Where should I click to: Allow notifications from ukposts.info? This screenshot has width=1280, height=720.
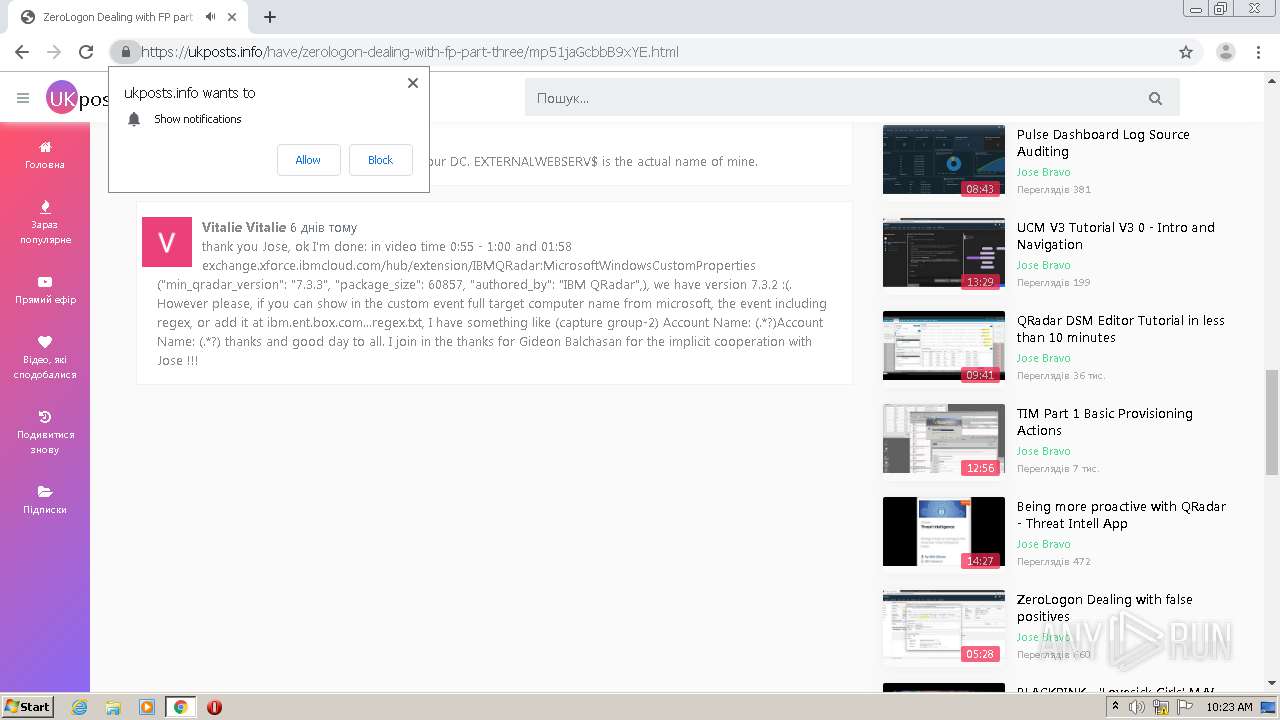coord(308,160)
